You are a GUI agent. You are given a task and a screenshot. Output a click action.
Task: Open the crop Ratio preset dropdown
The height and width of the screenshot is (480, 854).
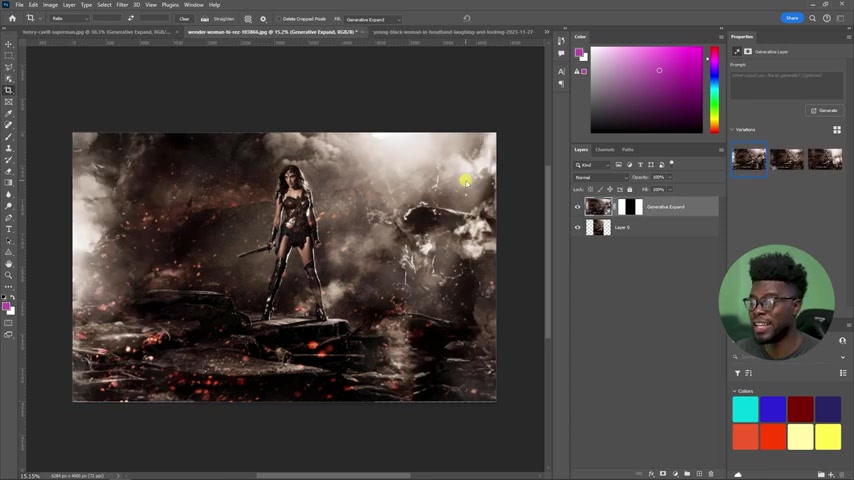coord(69,19)
